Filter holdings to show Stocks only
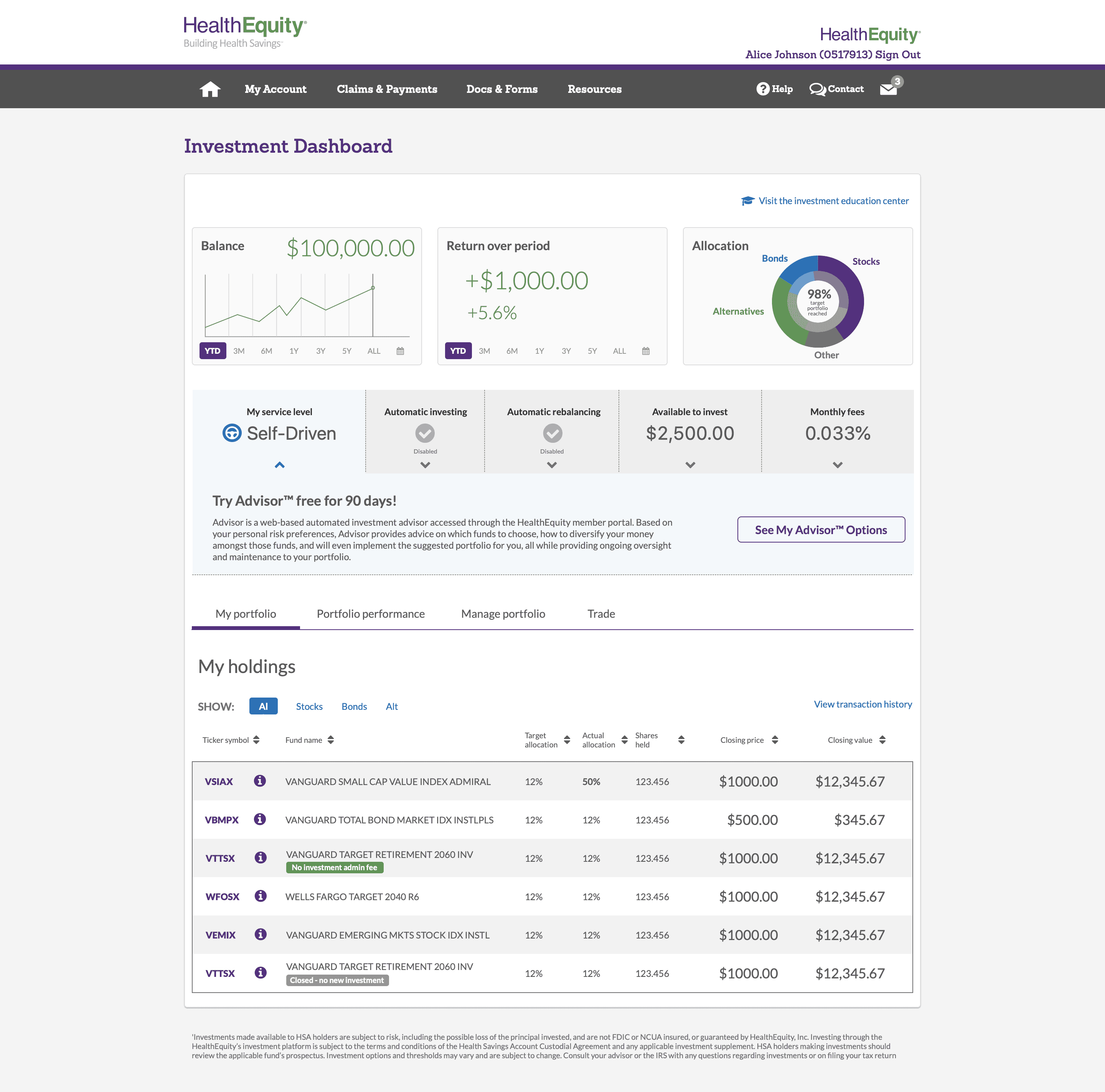This screenshot has height=1092, width=1105. pyautogui.click(x=309, y=706)
